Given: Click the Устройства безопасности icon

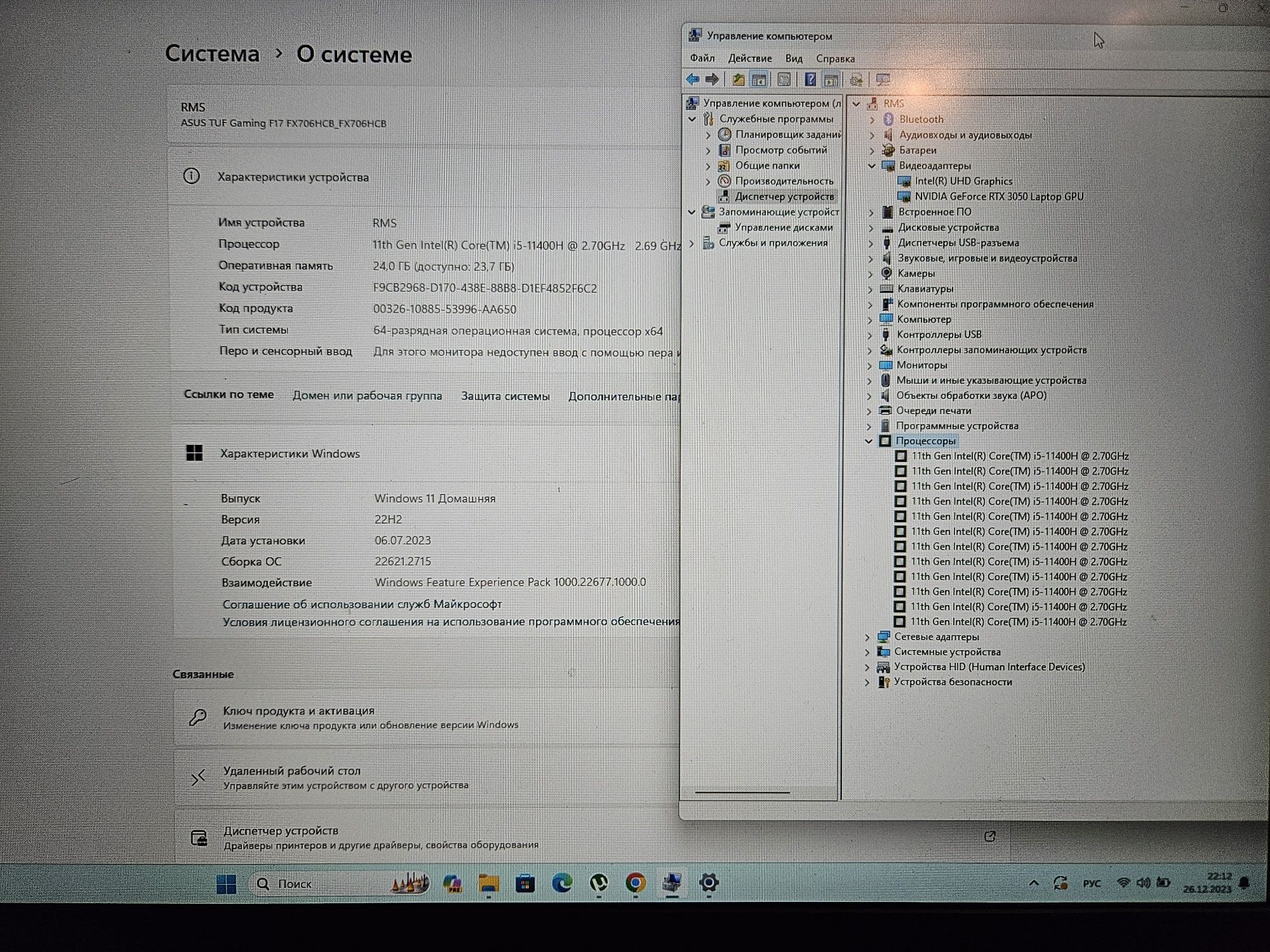Looking at the screenshot, I should click(x=883, y=682).
